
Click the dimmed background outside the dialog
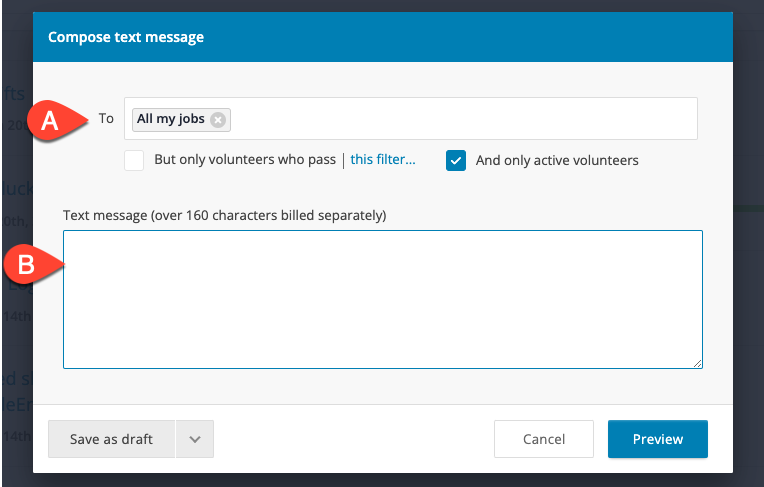pyautogui.click(x=748, y=244)
